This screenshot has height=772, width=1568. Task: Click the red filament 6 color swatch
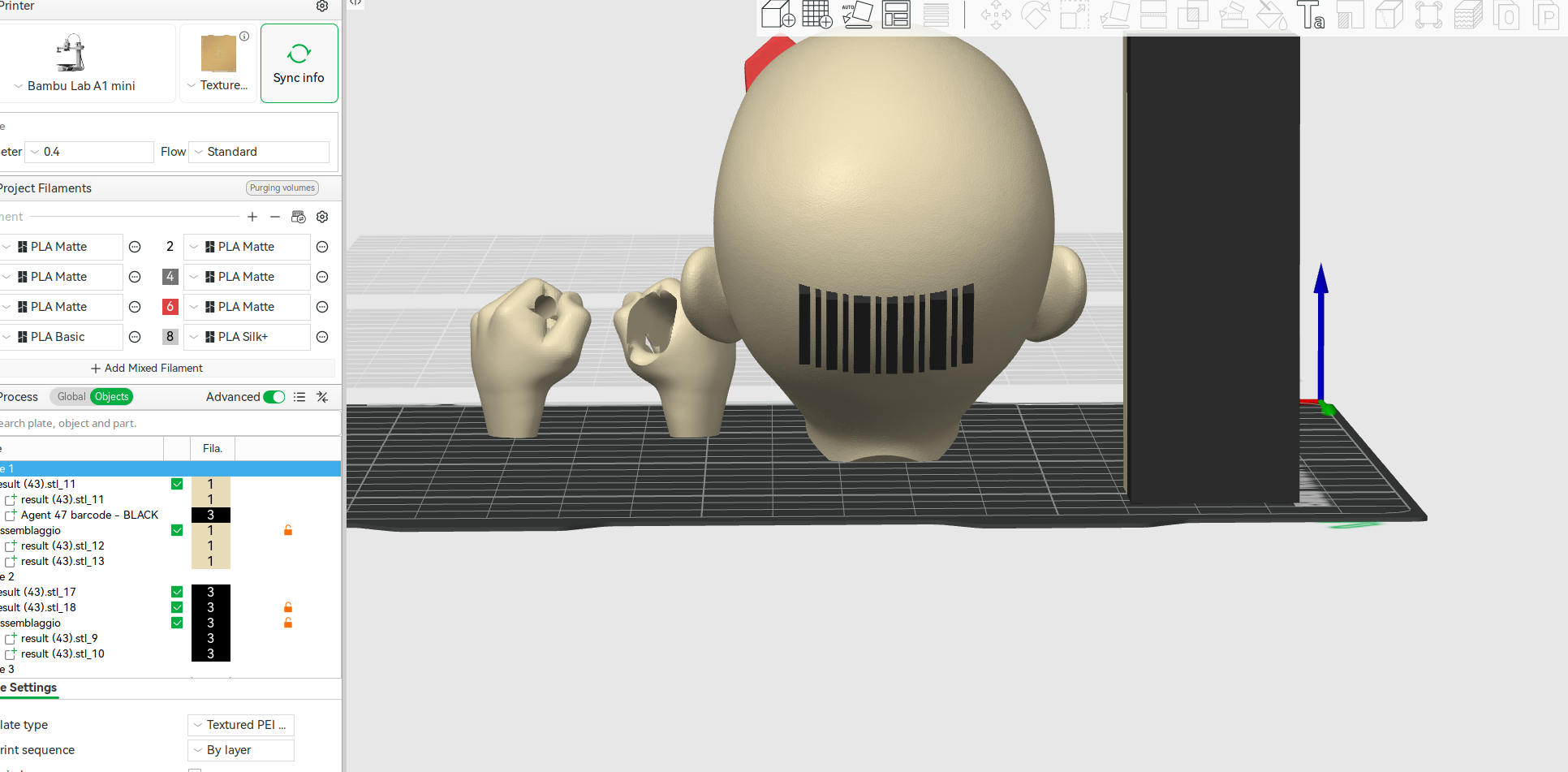pyautogui.click(x=170, y=307)
